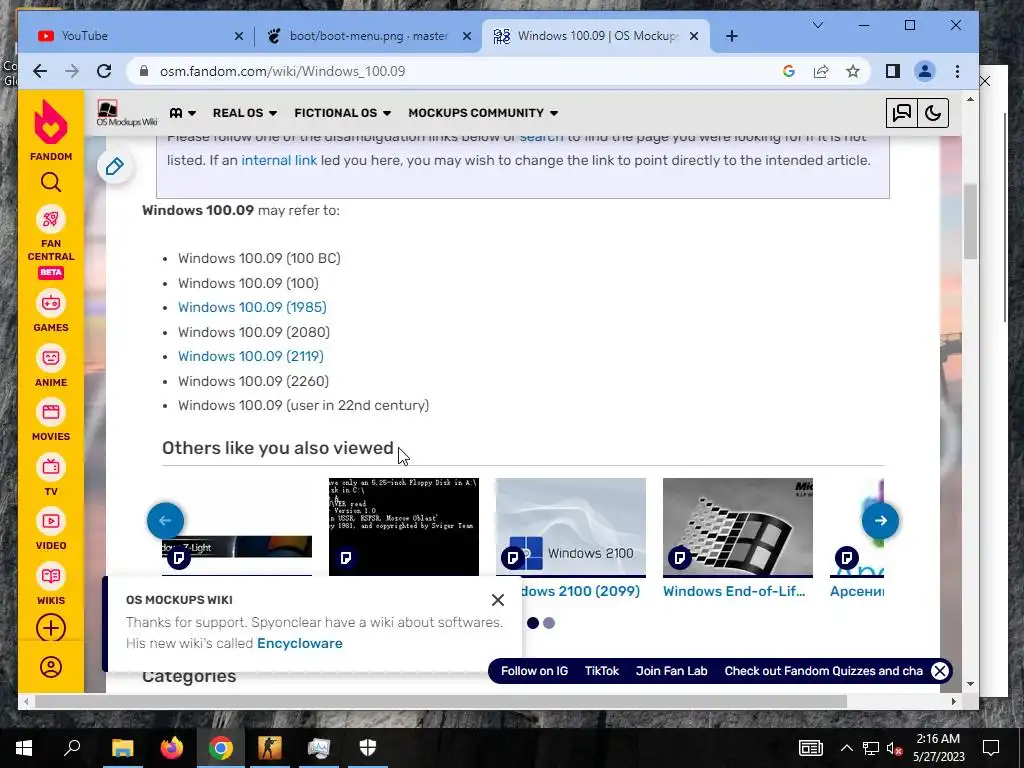The width and height of the screenshot is (1024, 768).
Task: Open the Video sidebar icon
Action: [x=51, y=521]
